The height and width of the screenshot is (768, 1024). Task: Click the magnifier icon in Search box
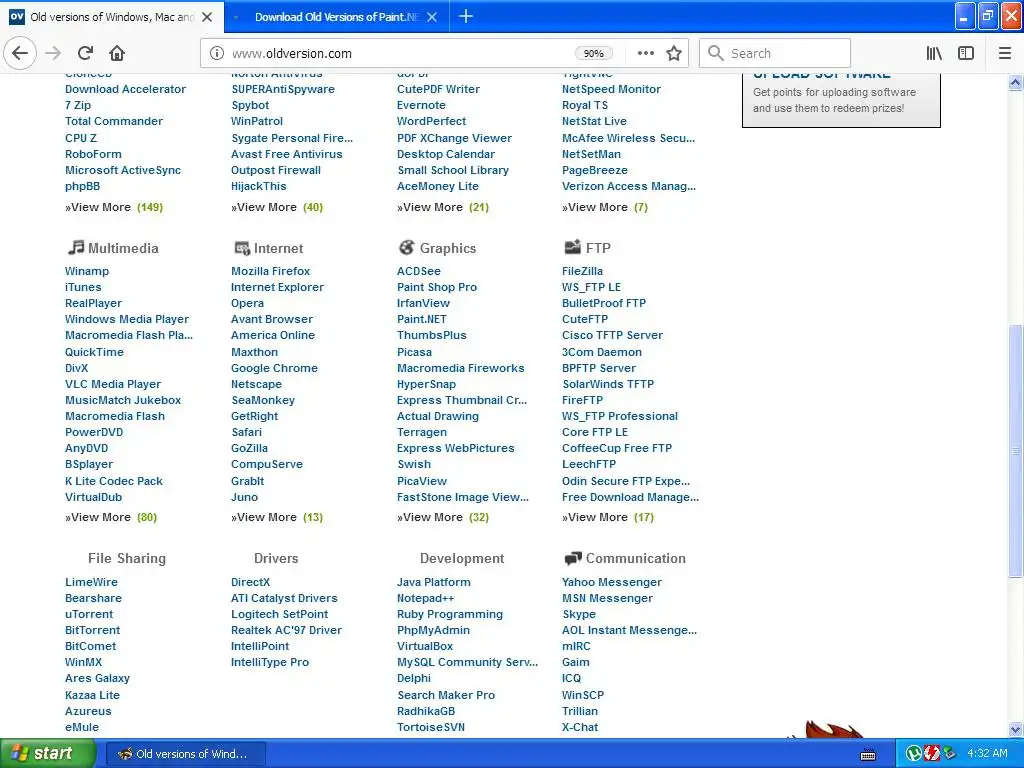pos(716,53)
